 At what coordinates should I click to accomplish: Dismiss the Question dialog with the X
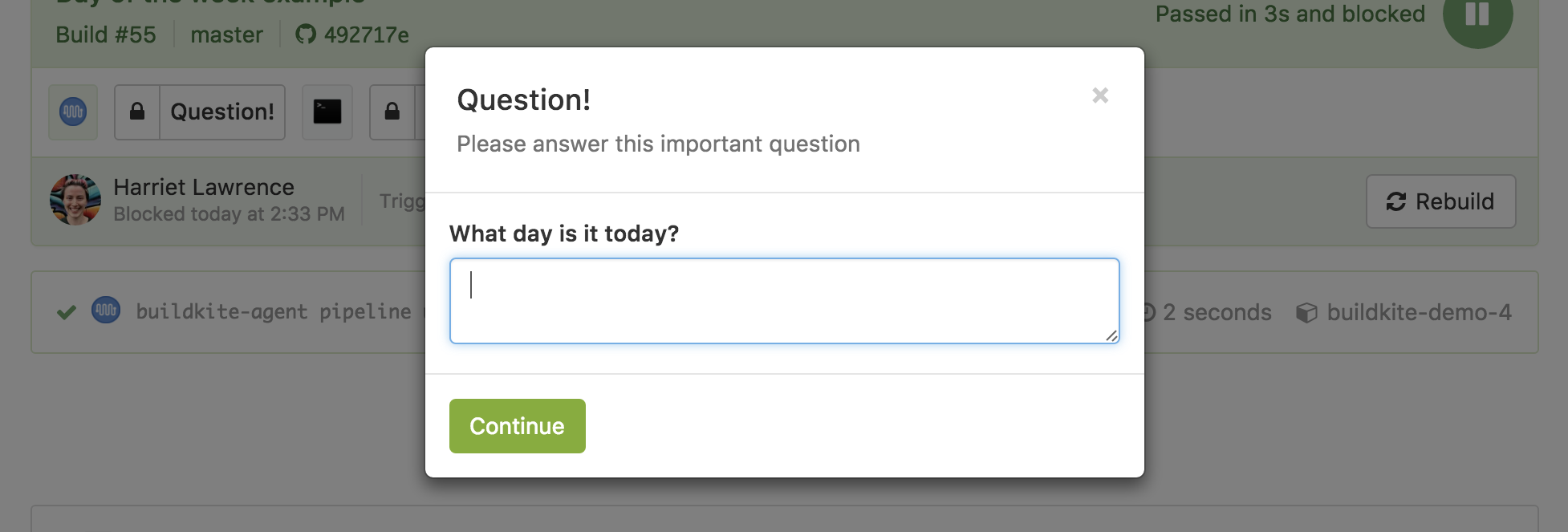tap(1099, 95)
